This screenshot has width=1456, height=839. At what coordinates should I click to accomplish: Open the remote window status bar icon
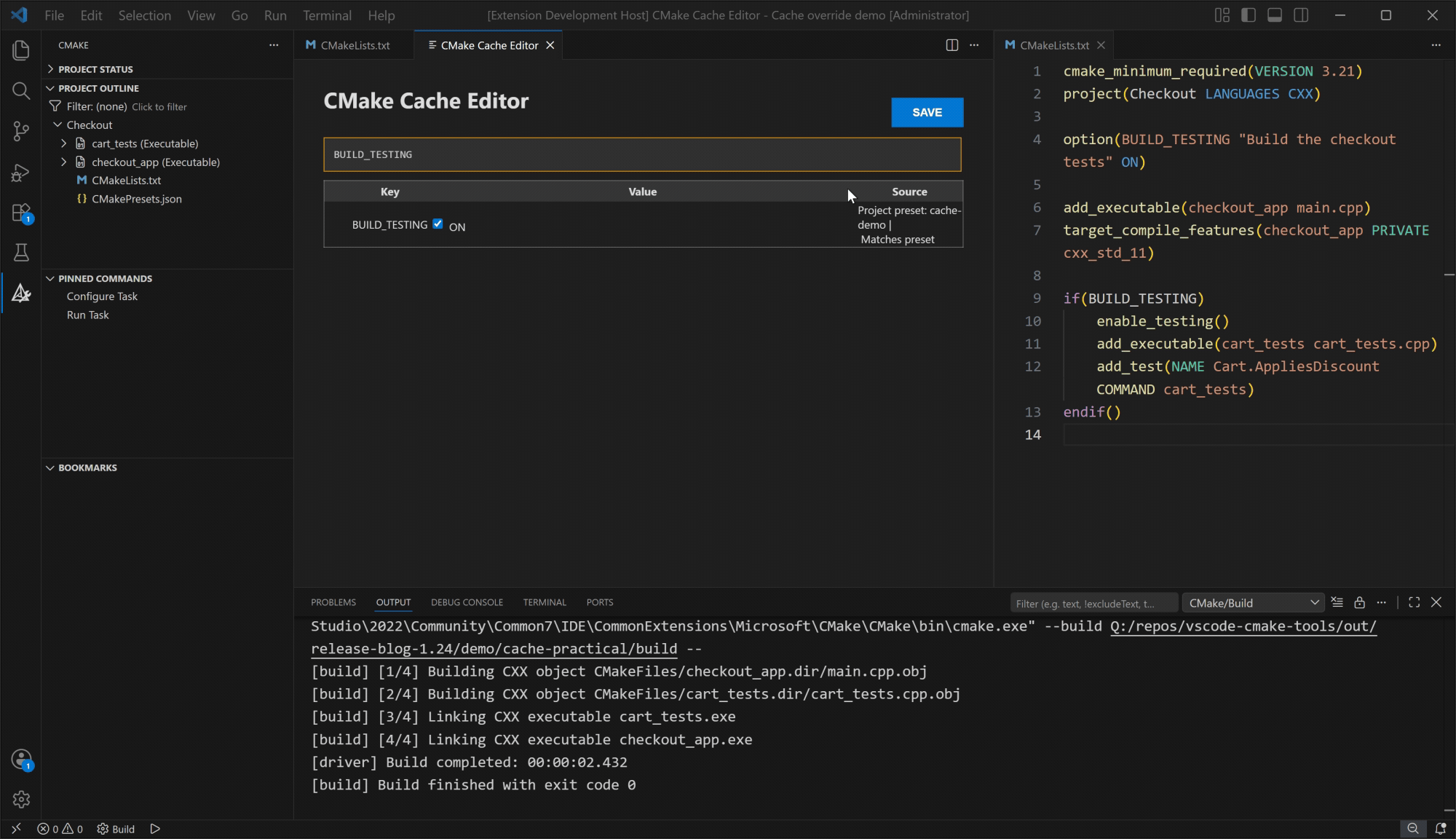click(16, 829)
